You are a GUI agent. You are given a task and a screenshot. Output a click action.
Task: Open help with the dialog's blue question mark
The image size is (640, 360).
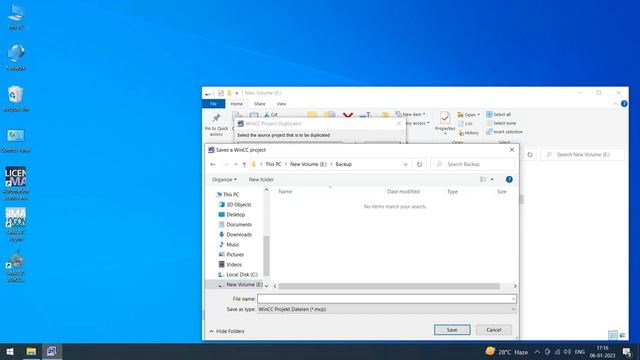pyautogui.click(x=509, y=180)
